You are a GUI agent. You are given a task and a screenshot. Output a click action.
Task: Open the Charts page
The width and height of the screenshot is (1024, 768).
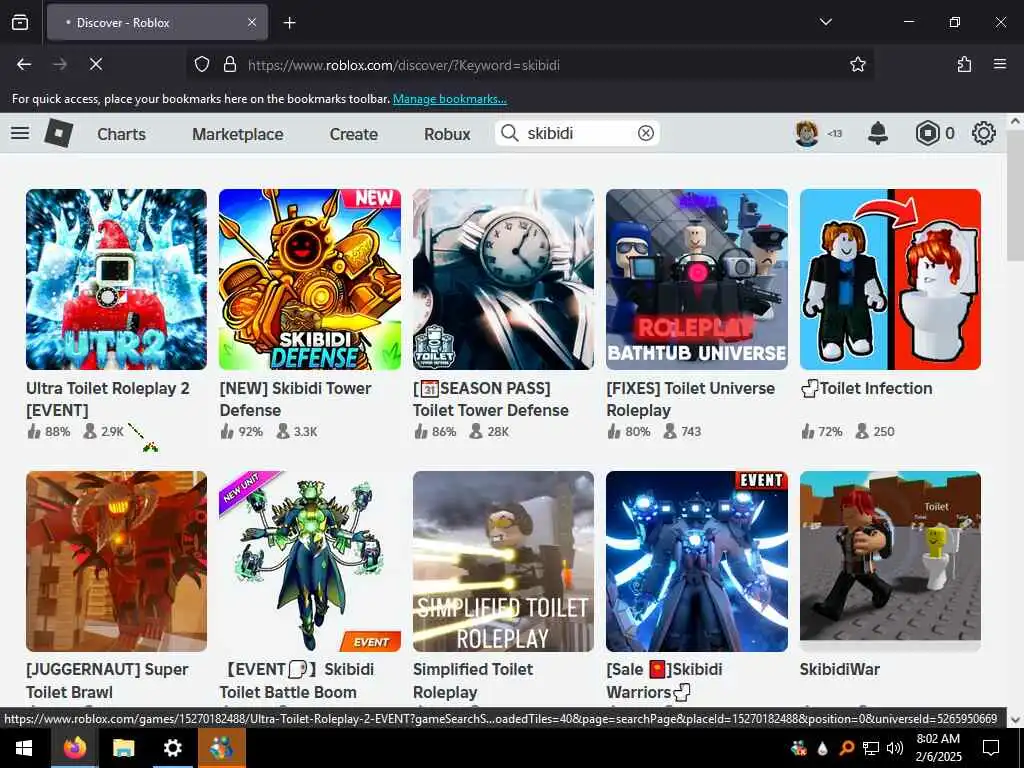[121, 134]
